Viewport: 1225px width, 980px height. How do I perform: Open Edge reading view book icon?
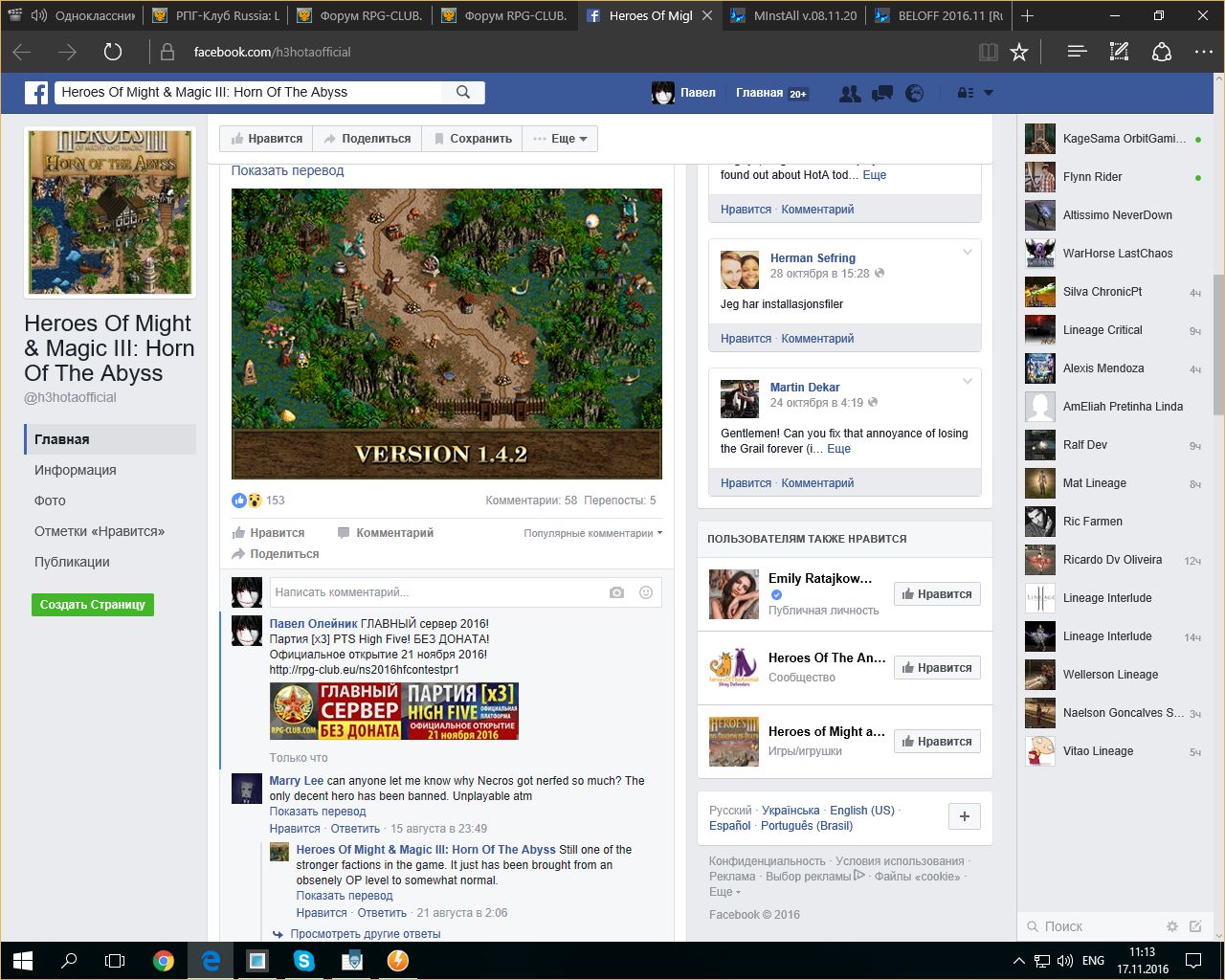point(989,52)
